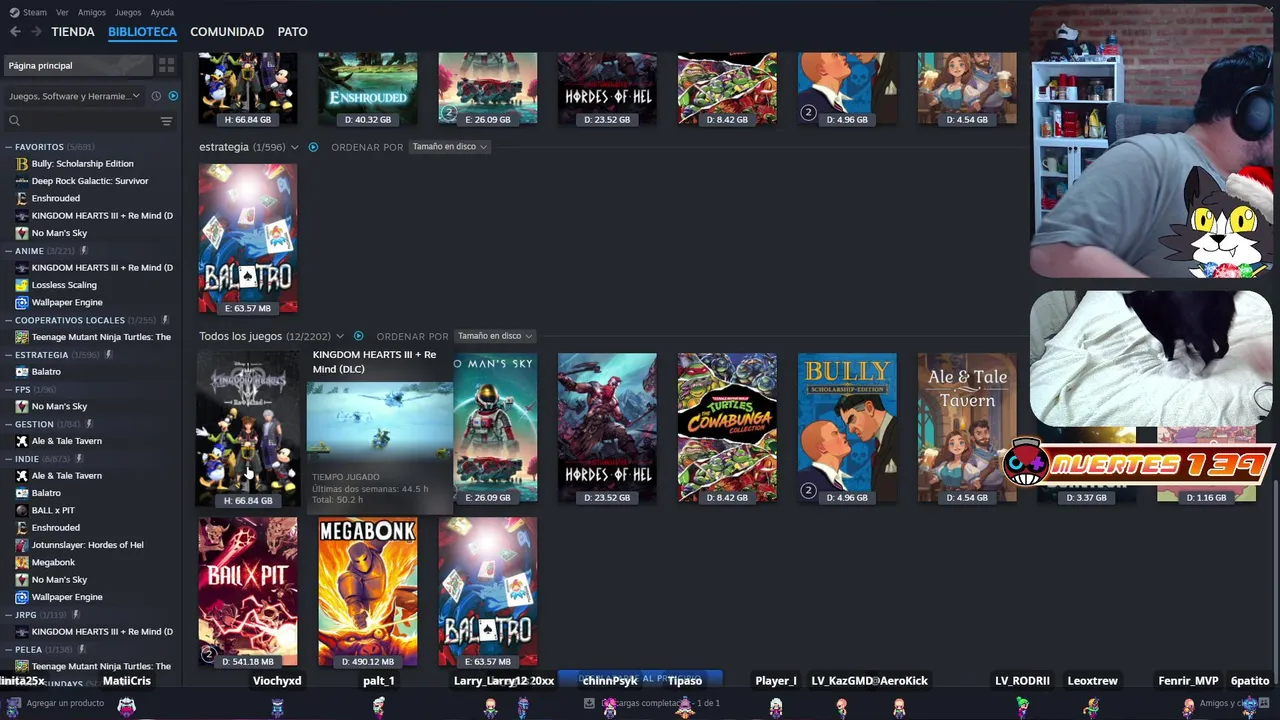Click the plus icon for Agregar un producto
1280x720 pixels.
click(15, 703)
